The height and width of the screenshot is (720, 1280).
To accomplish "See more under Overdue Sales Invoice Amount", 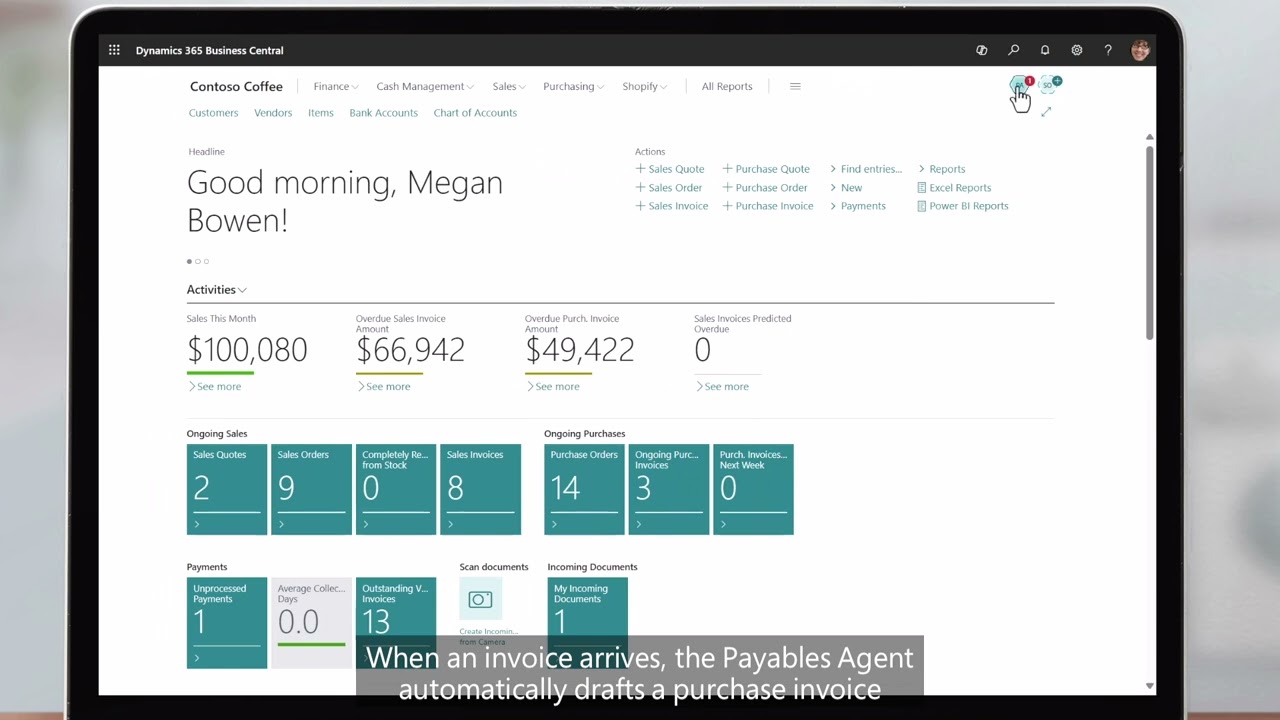I will 383,386.
